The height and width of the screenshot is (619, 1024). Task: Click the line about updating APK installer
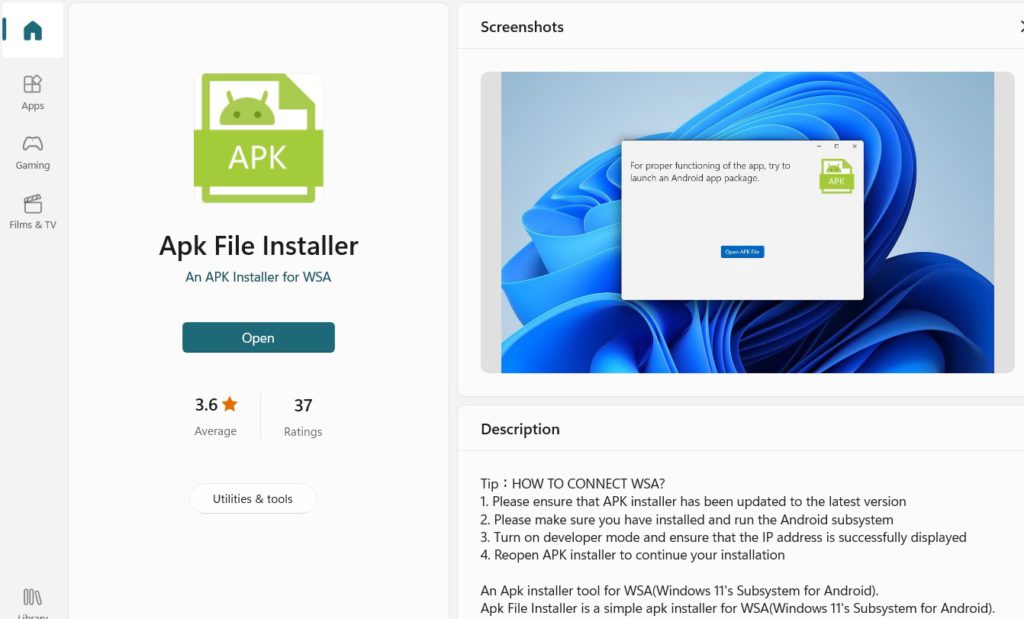point(693,501)
